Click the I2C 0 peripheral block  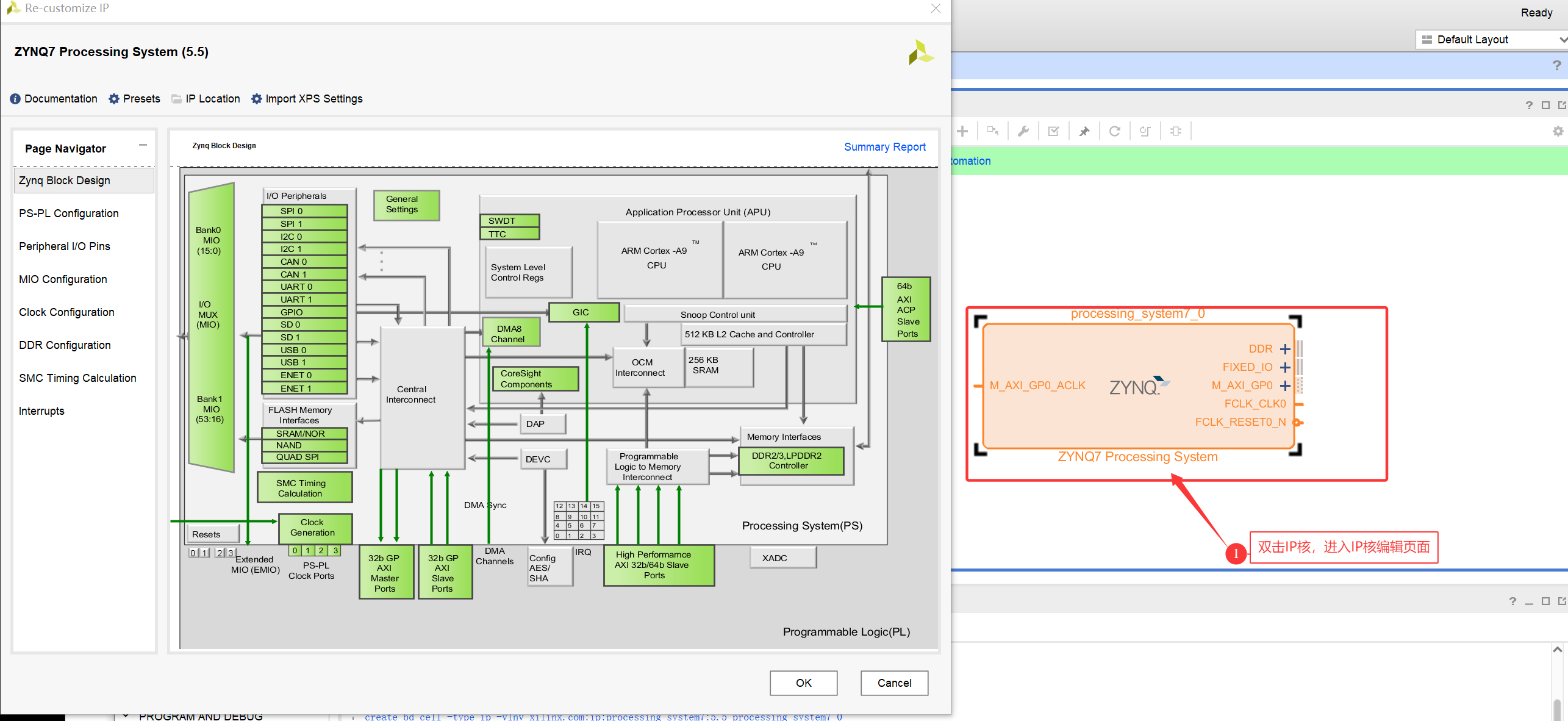[304, 237]
